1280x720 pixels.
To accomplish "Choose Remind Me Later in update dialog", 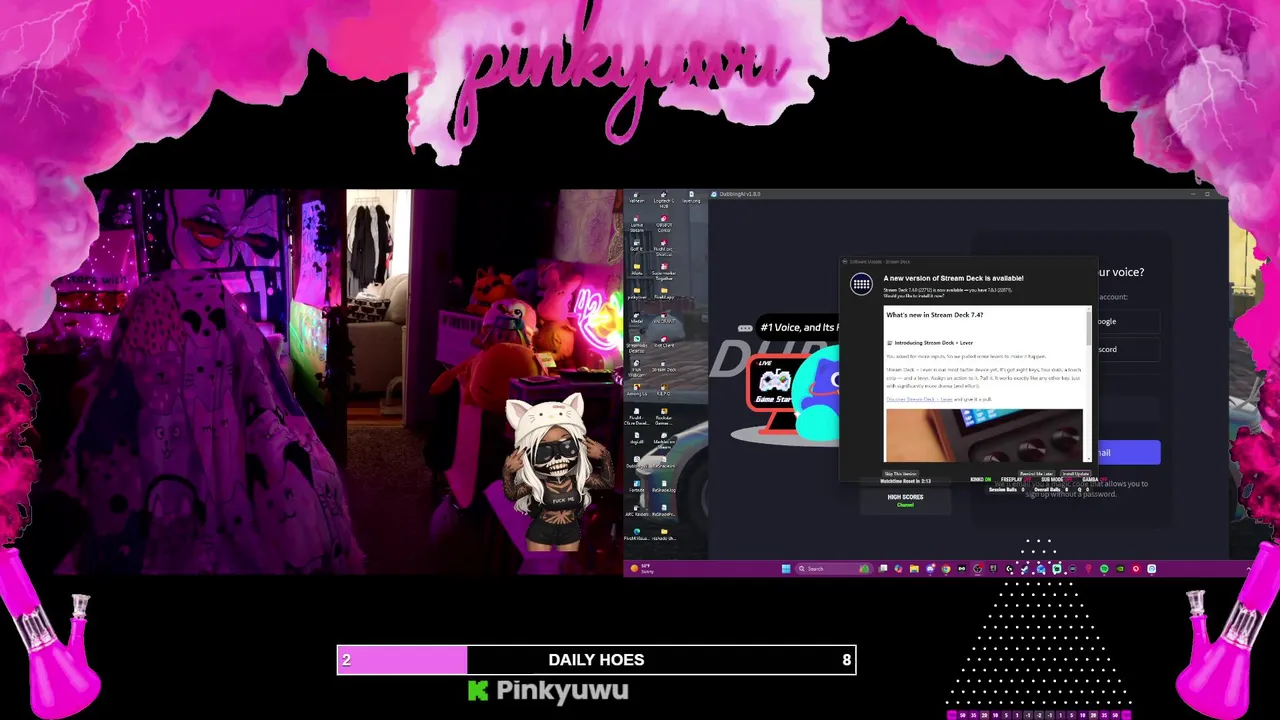I will 1036,473.
